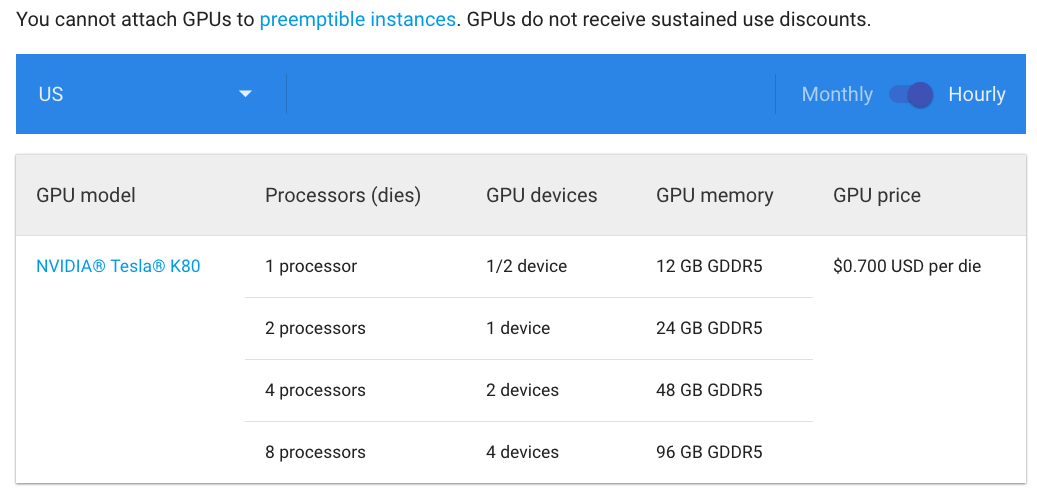Click the GPU model column header
Screen dimensions: 1037x492
point(86,195)
